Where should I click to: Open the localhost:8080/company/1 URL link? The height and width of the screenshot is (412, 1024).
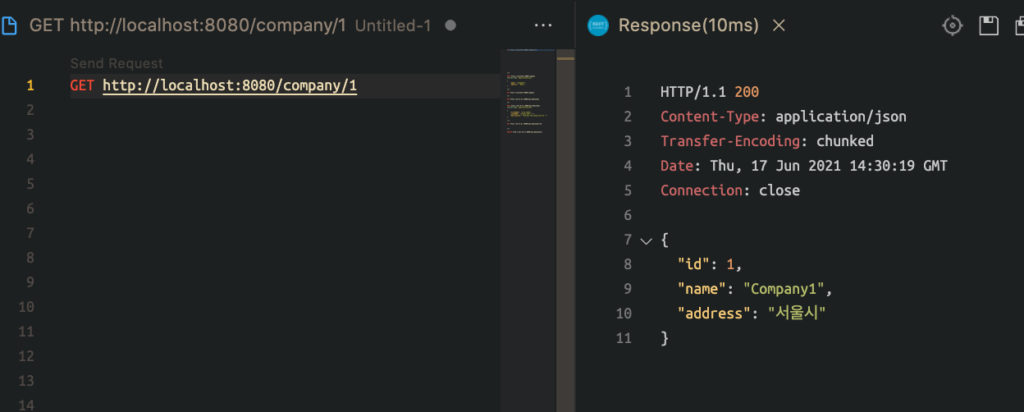point(229,86)
